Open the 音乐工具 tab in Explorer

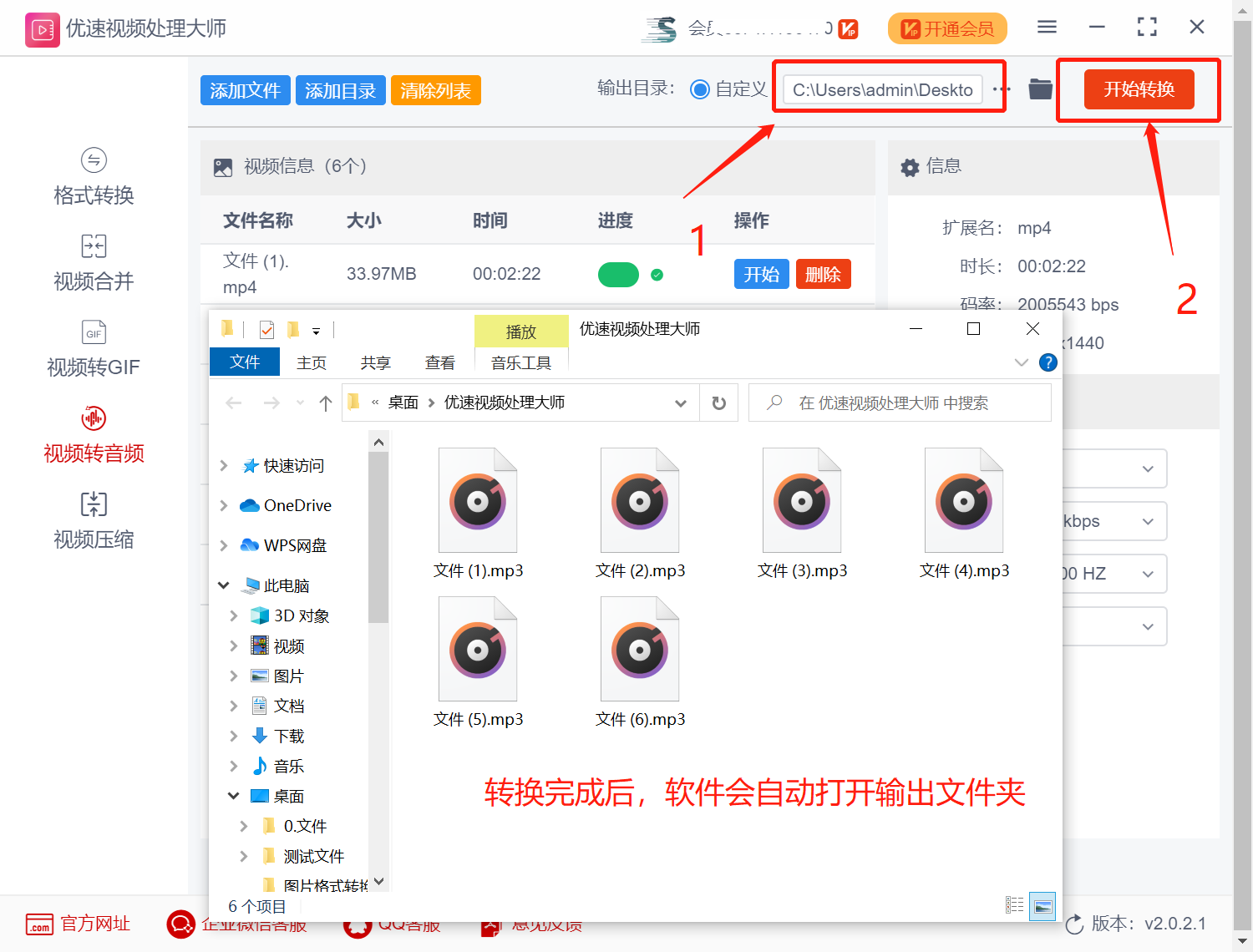pos(521,362)
